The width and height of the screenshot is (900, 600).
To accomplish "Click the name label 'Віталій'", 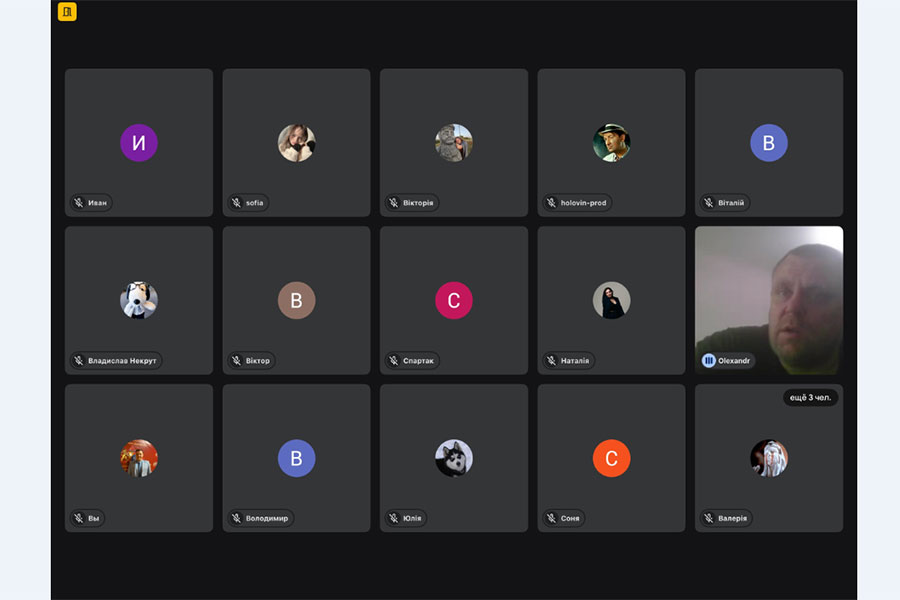I will [731, 203].
